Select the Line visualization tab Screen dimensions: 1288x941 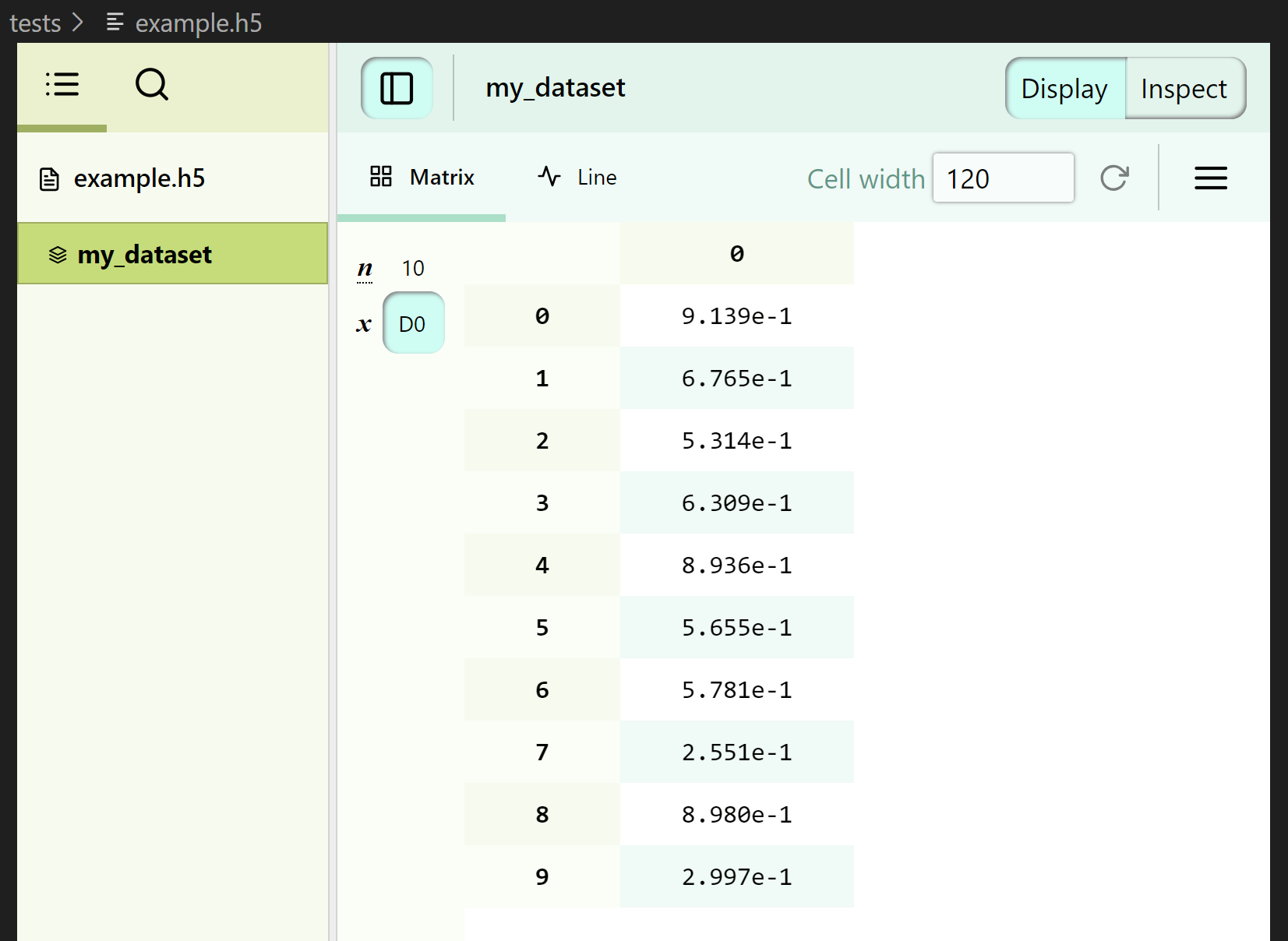coord(577,177)
